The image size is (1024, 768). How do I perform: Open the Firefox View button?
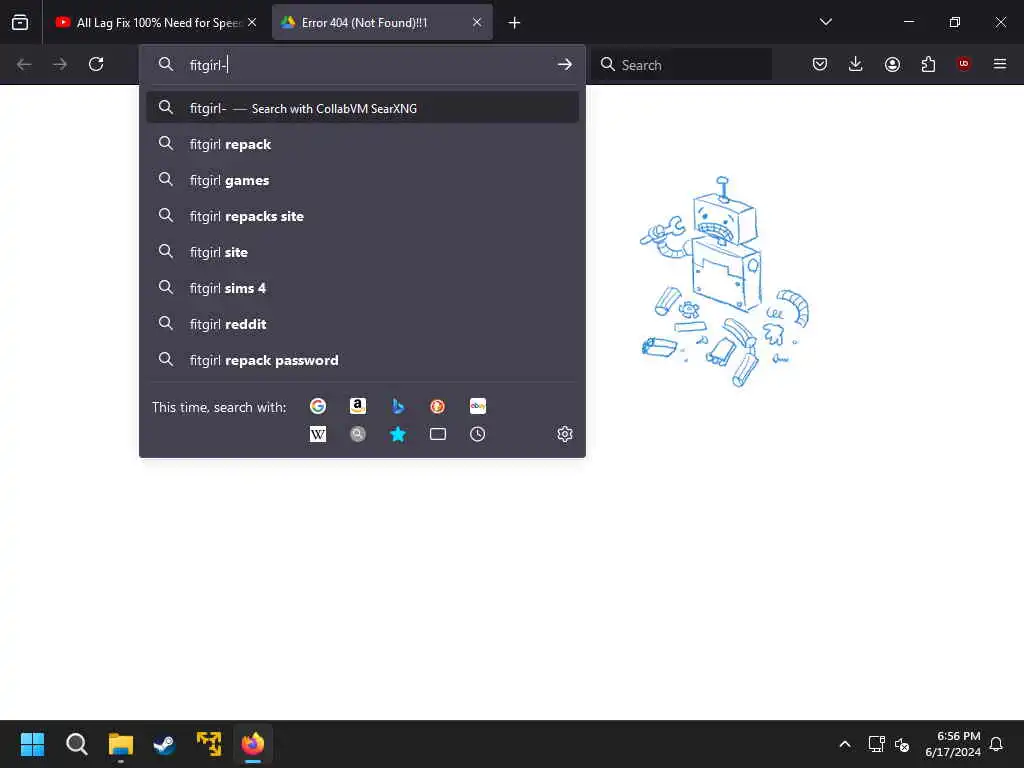(20, 22)
